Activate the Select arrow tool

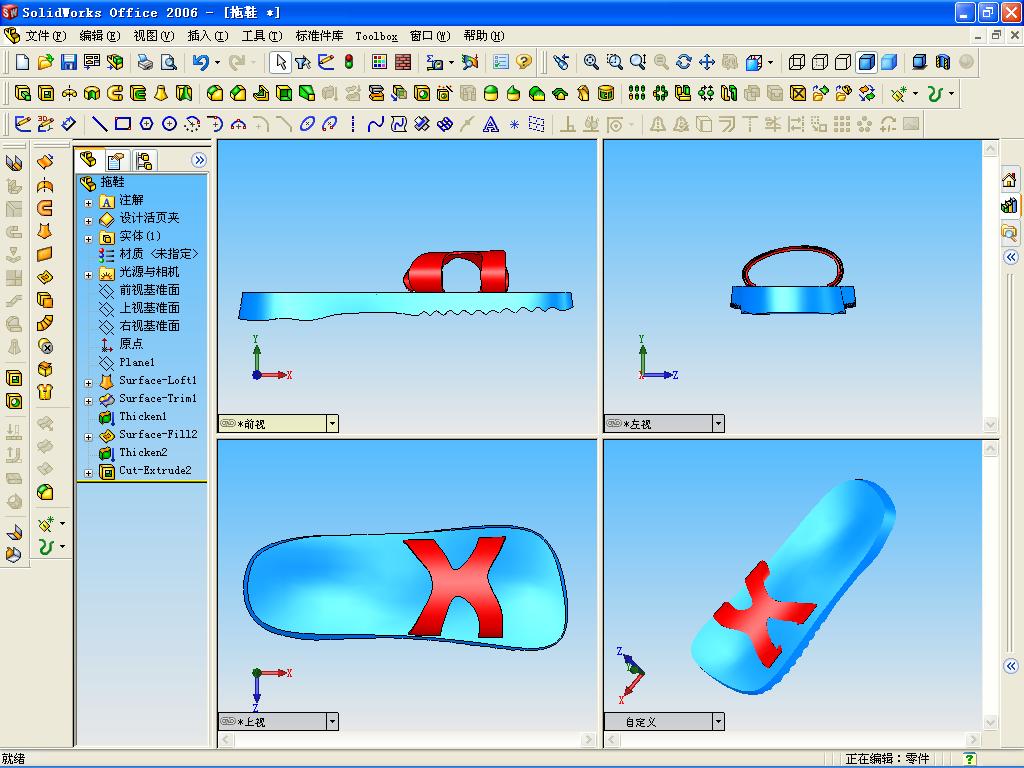click(x=281, y=62)
